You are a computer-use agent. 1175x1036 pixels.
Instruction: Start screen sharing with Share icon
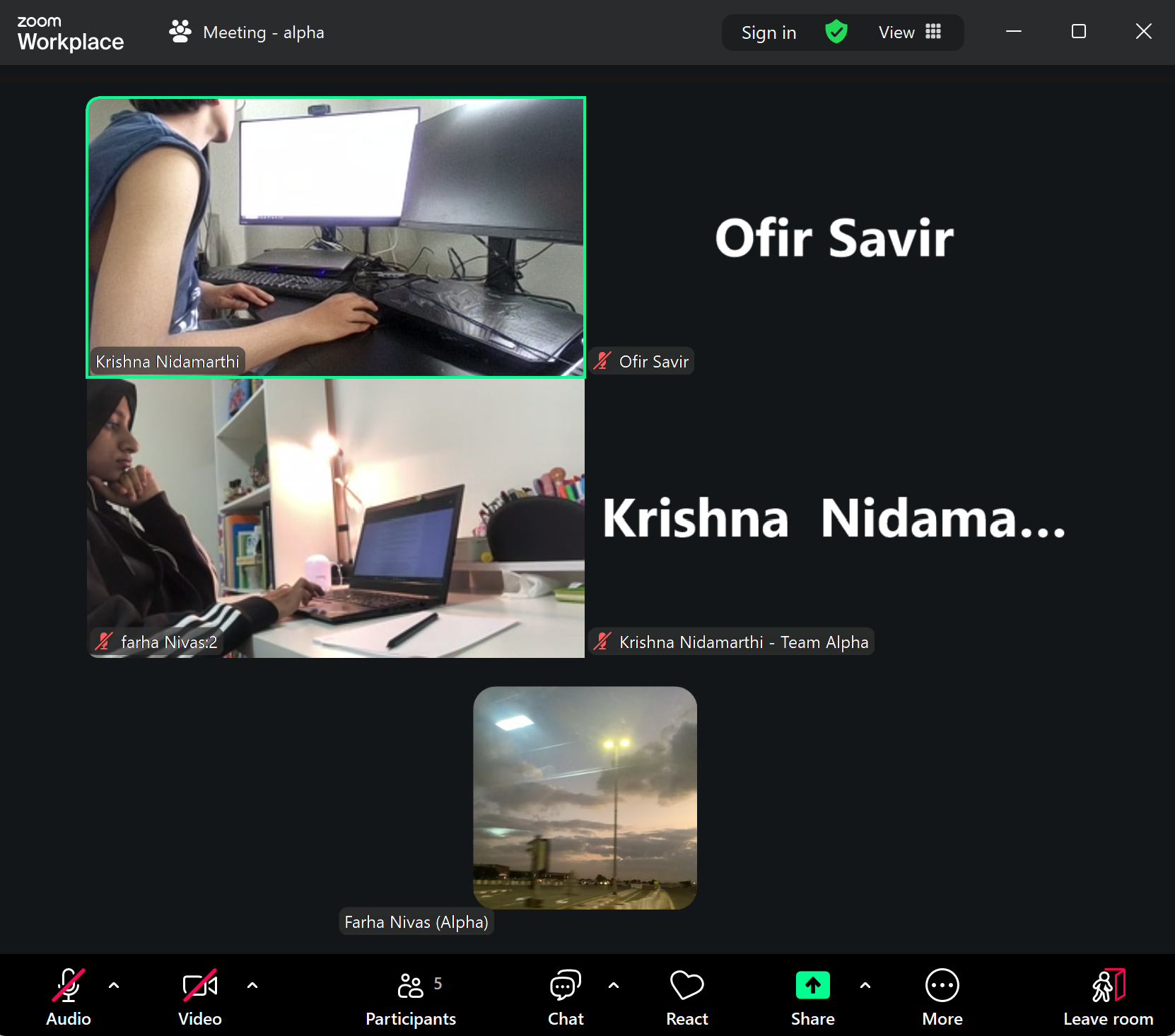point(812,986)
